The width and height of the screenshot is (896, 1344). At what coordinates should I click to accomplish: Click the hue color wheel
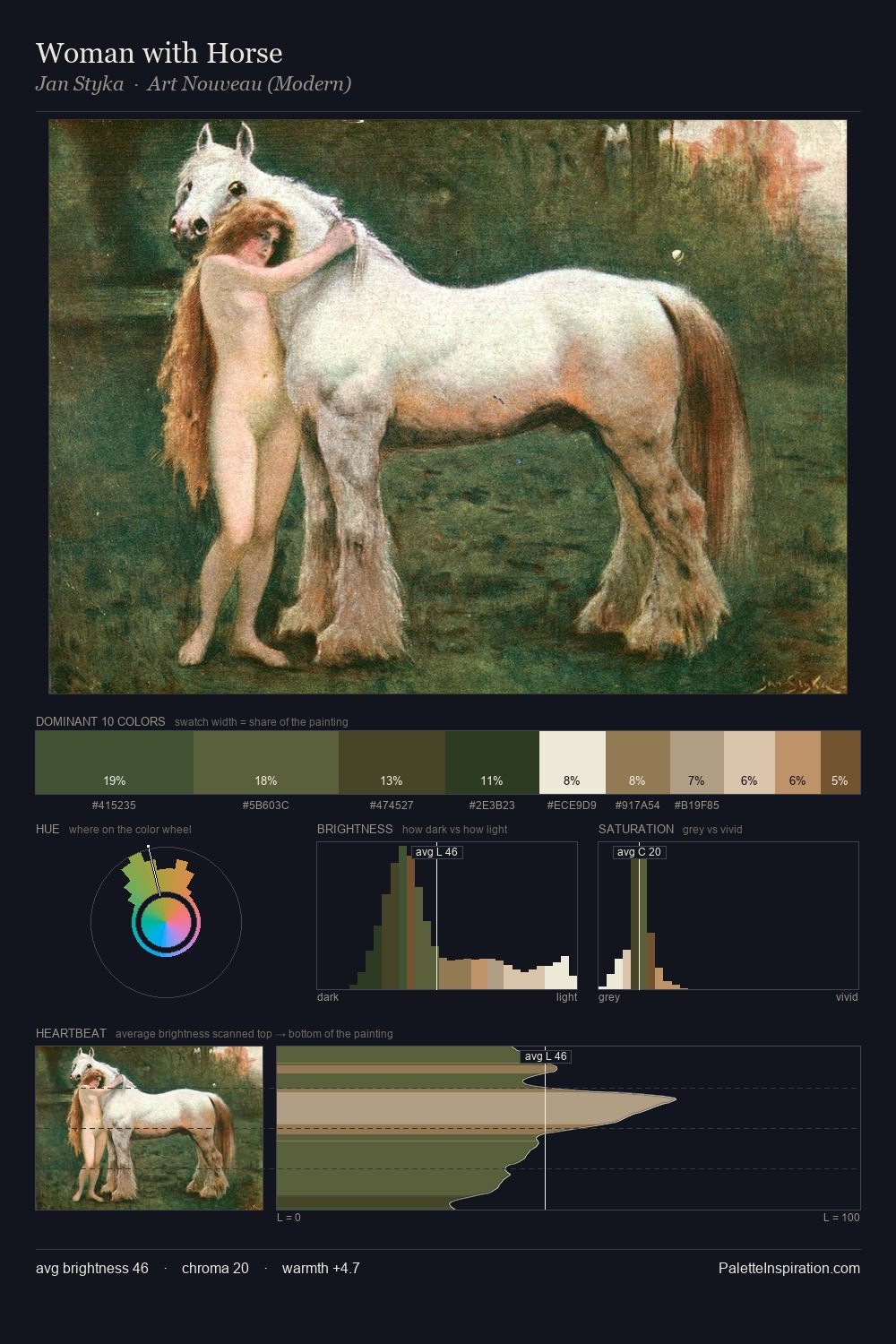coord(166,922)
